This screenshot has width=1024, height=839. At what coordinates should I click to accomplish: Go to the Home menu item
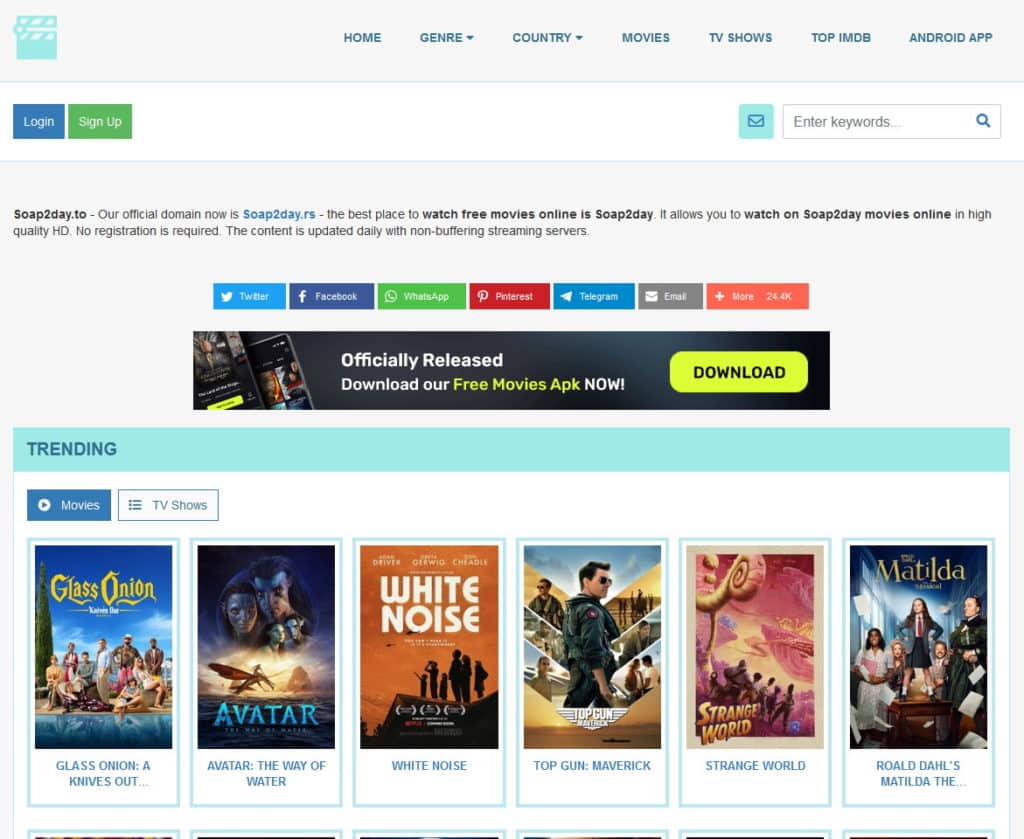pos(362,38)
